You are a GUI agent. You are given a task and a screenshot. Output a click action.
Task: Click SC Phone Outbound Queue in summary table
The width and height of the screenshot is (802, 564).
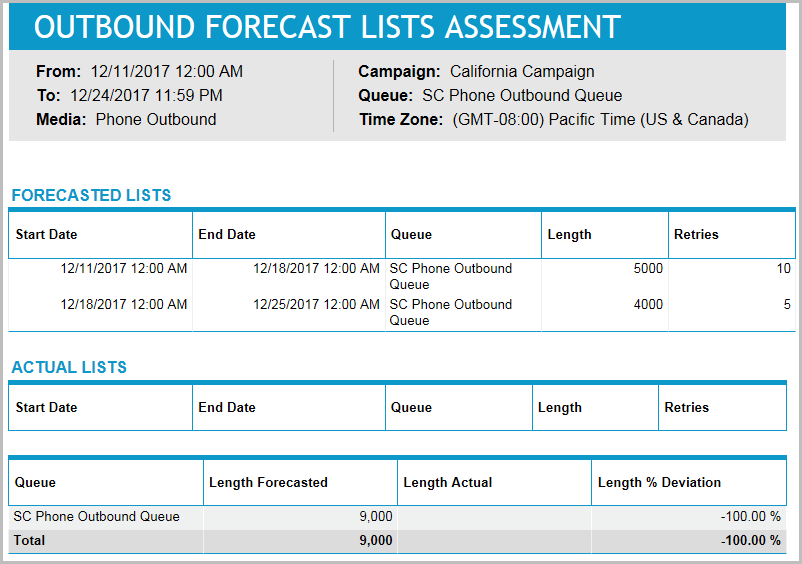(x=97, y=516)
